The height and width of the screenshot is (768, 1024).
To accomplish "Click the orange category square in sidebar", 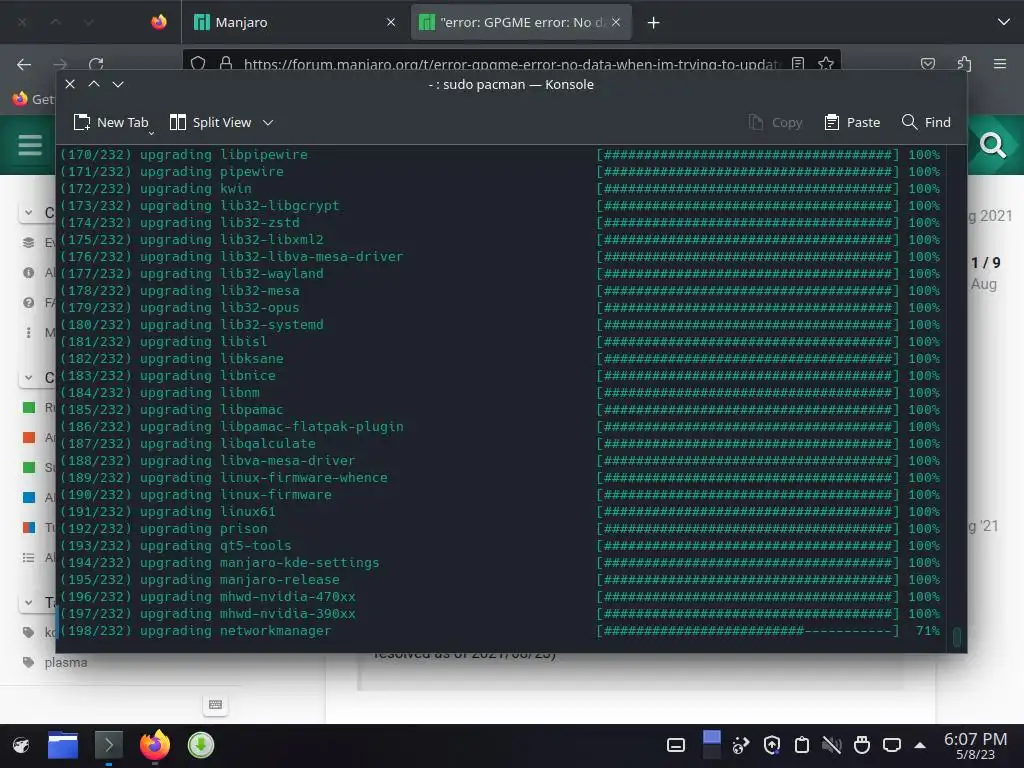I will click(29, 438).
